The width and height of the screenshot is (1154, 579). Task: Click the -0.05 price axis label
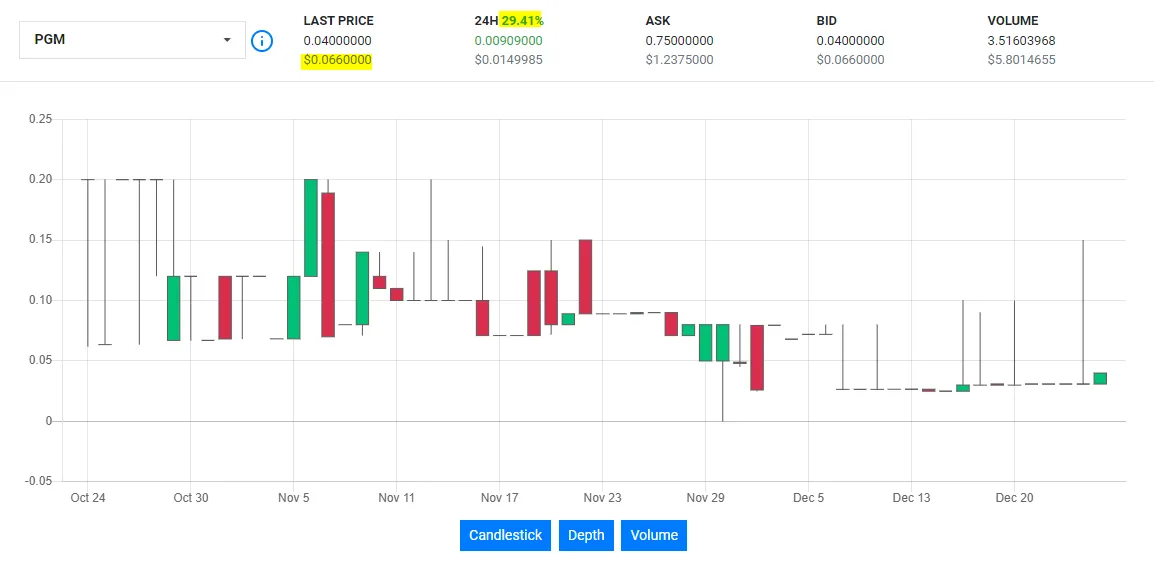(38, 481)
